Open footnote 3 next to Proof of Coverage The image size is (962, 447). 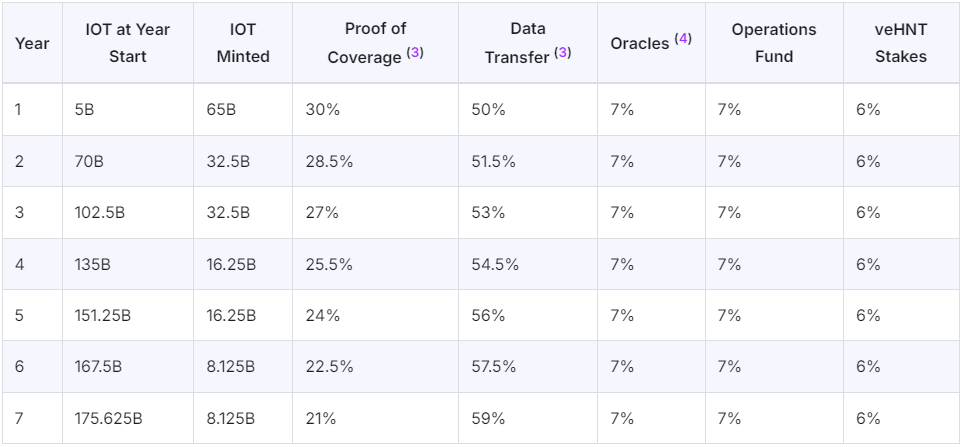coord(415,54)
